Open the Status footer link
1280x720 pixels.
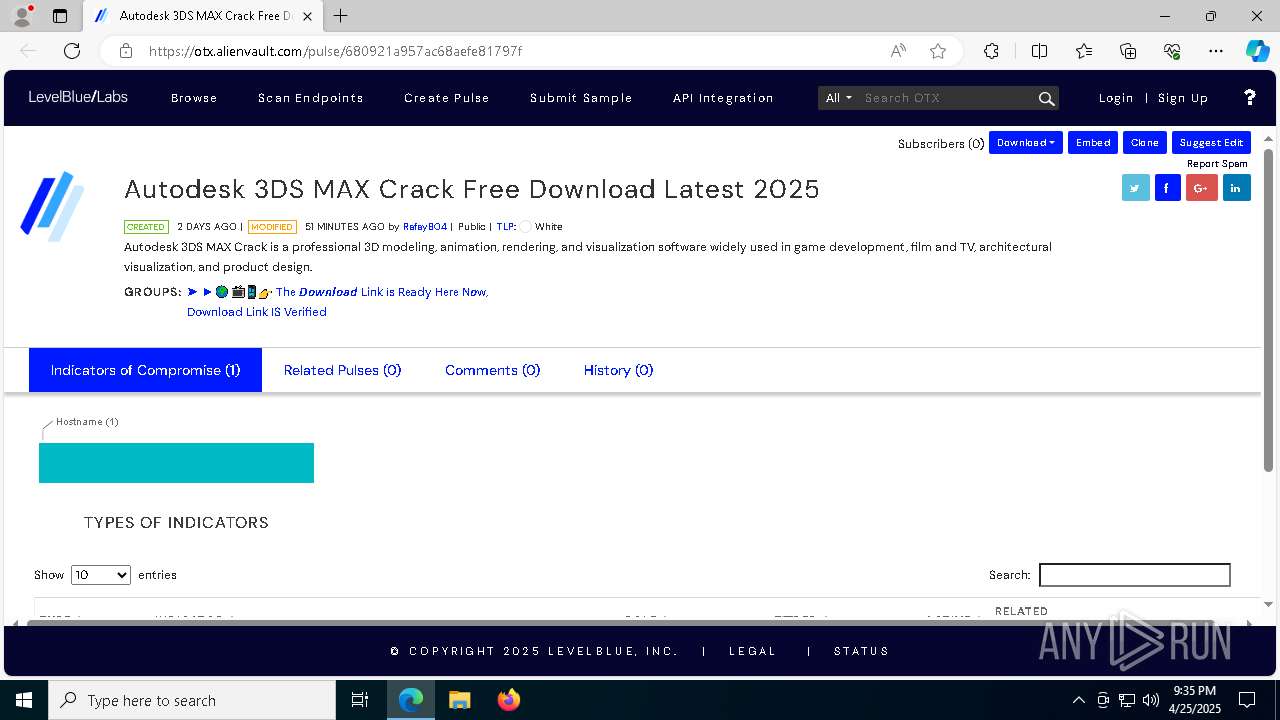tap(862, 651)
